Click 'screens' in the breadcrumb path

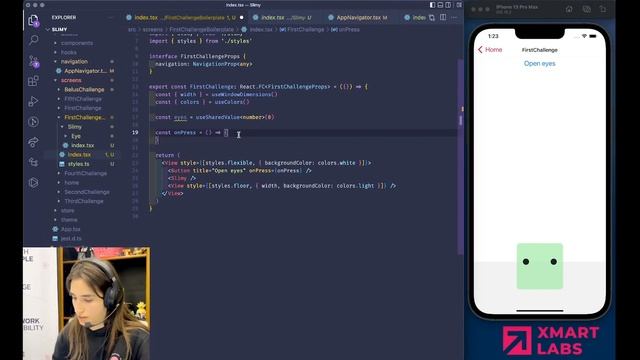tap(153, 29)
